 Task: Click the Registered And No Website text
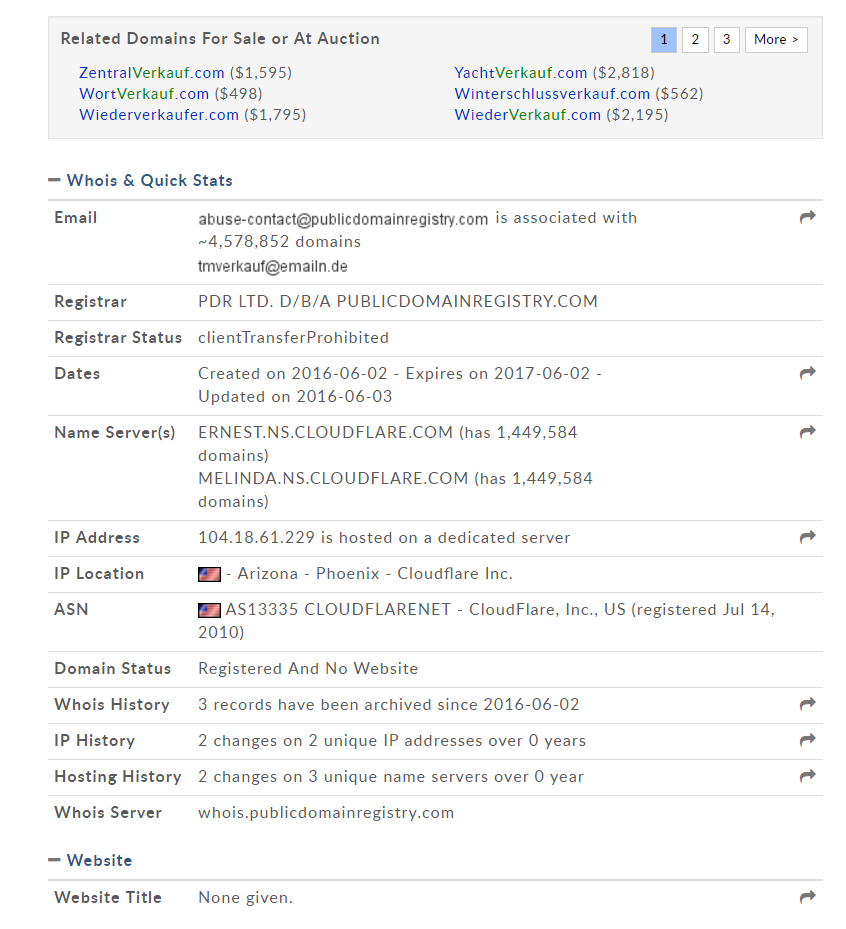[308, 668]
